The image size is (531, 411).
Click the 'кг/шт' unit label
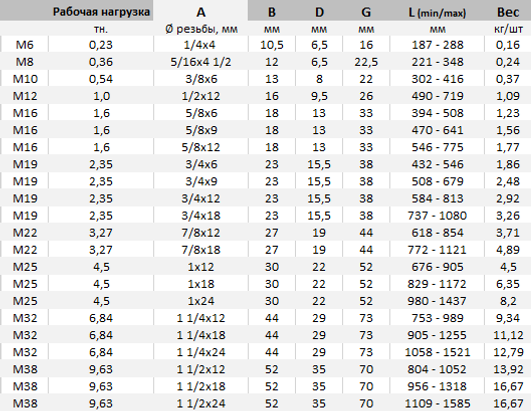coord(508,29)
